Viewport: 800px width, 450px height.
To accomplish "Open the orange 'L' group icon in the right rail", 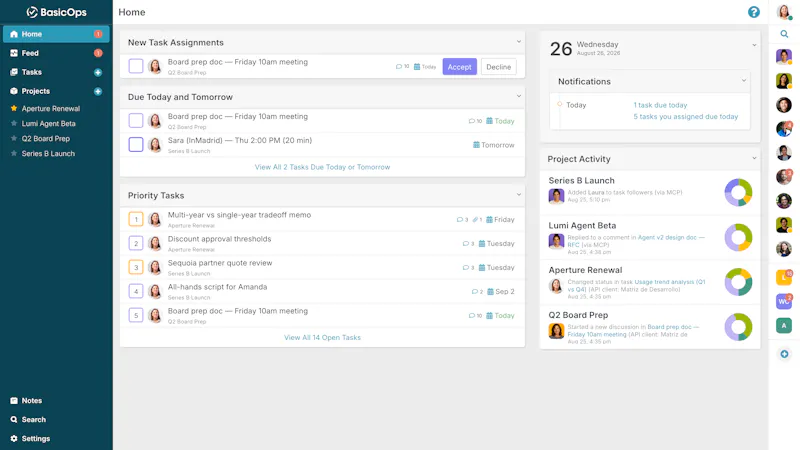I will pos(784,277).
